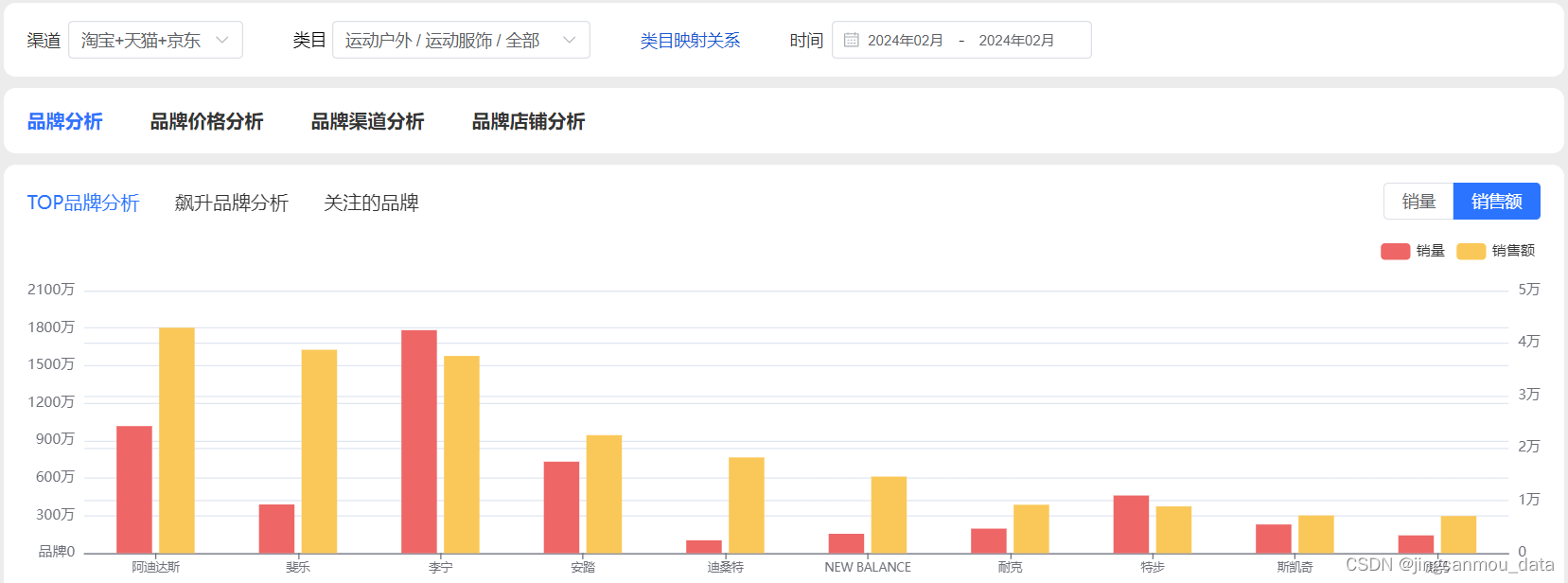Viewport: 1568px width, 583px height.
Task: Click the 特步 yellow sales bar
Action: click(1173, 530)
